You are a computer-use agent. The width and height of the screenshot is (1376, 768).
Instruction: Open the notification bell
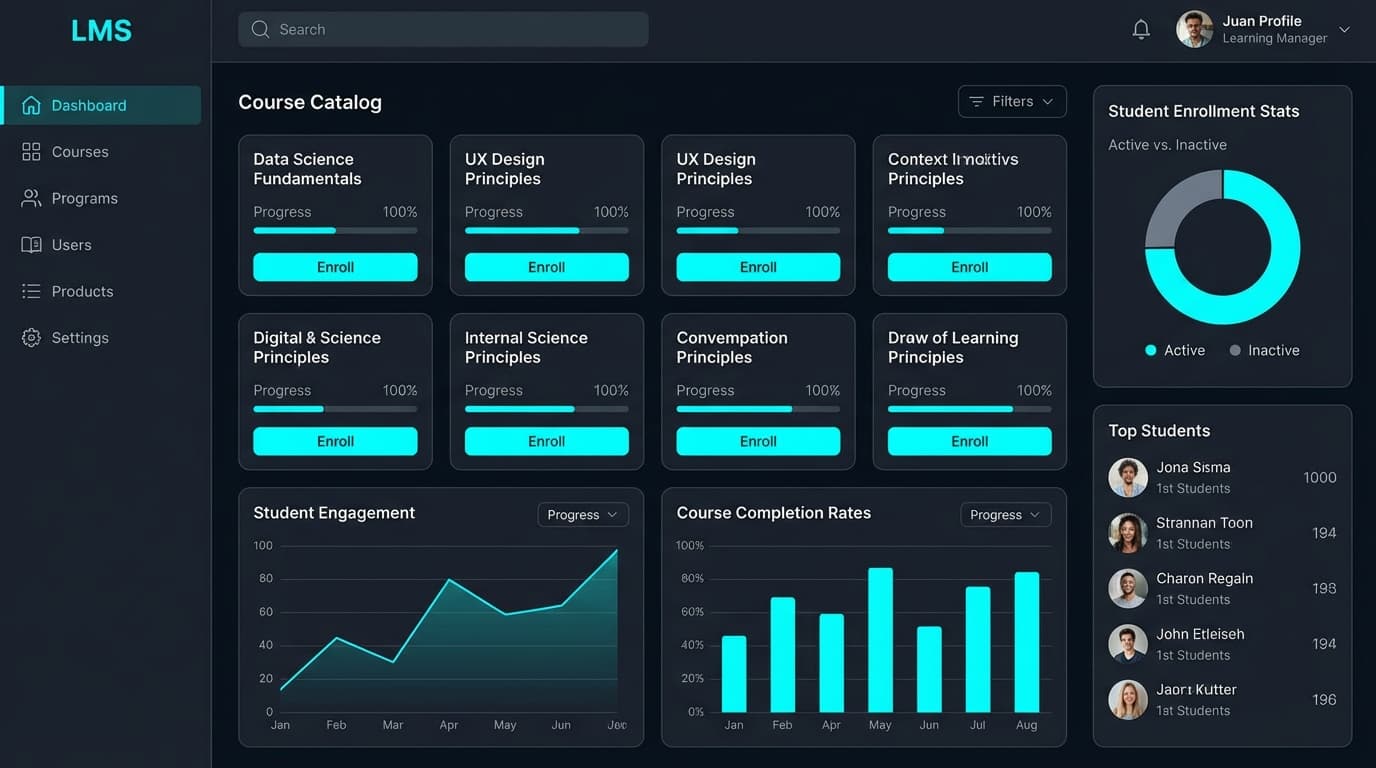click(1141, 29)
